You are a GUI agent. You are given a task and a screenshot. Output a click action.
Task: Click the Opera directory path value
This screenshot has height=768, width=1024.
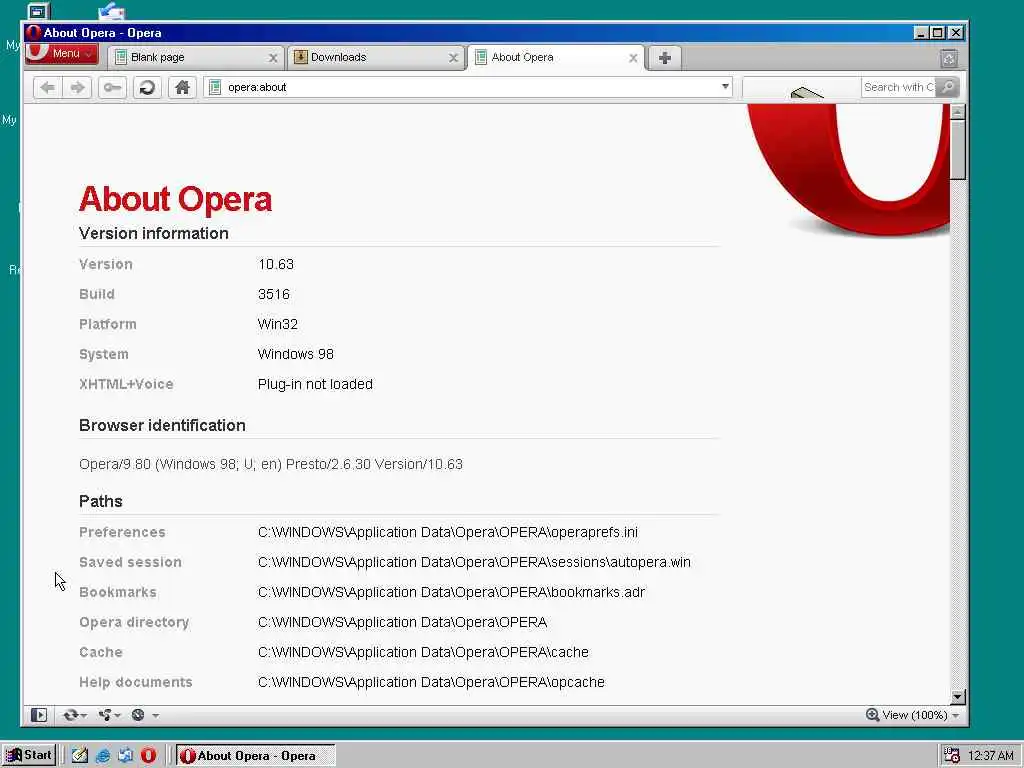click(402, 622)
